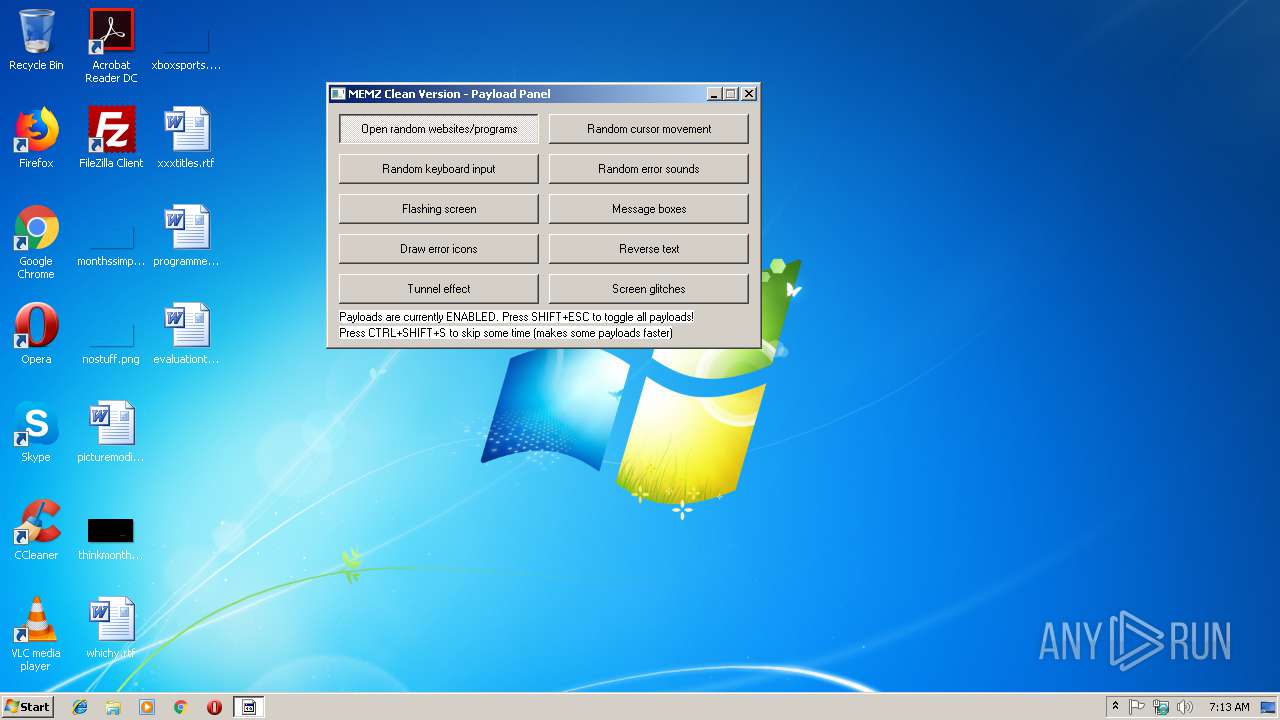Image resolution: width=1280 pixels, height=720 pixels.
Task: Click MEMZ window title bar icon
Action: [339, 94]
